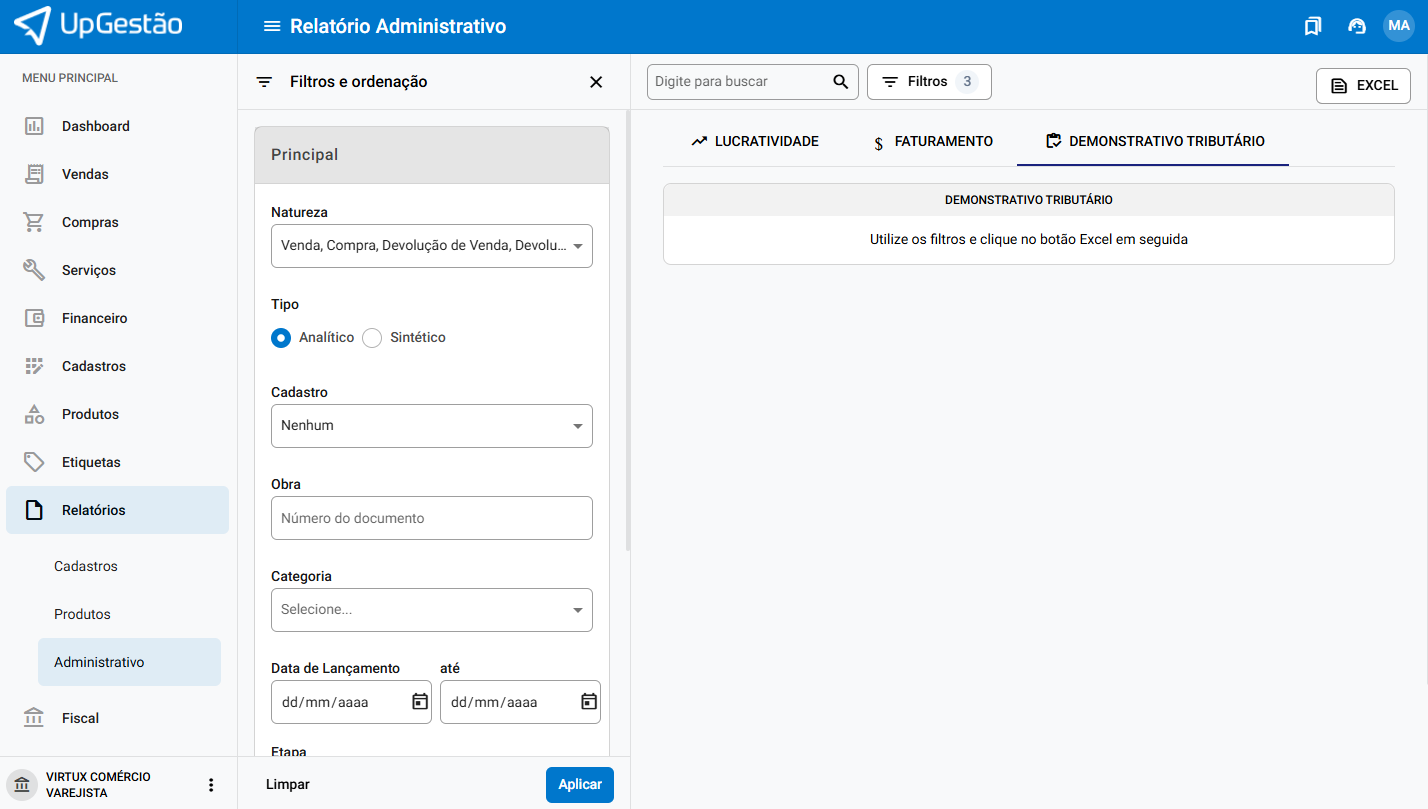Switch to the Faturamento tab
This screenshot has width=1428, height=809.
pyautogui.click(x=933, y=142)
